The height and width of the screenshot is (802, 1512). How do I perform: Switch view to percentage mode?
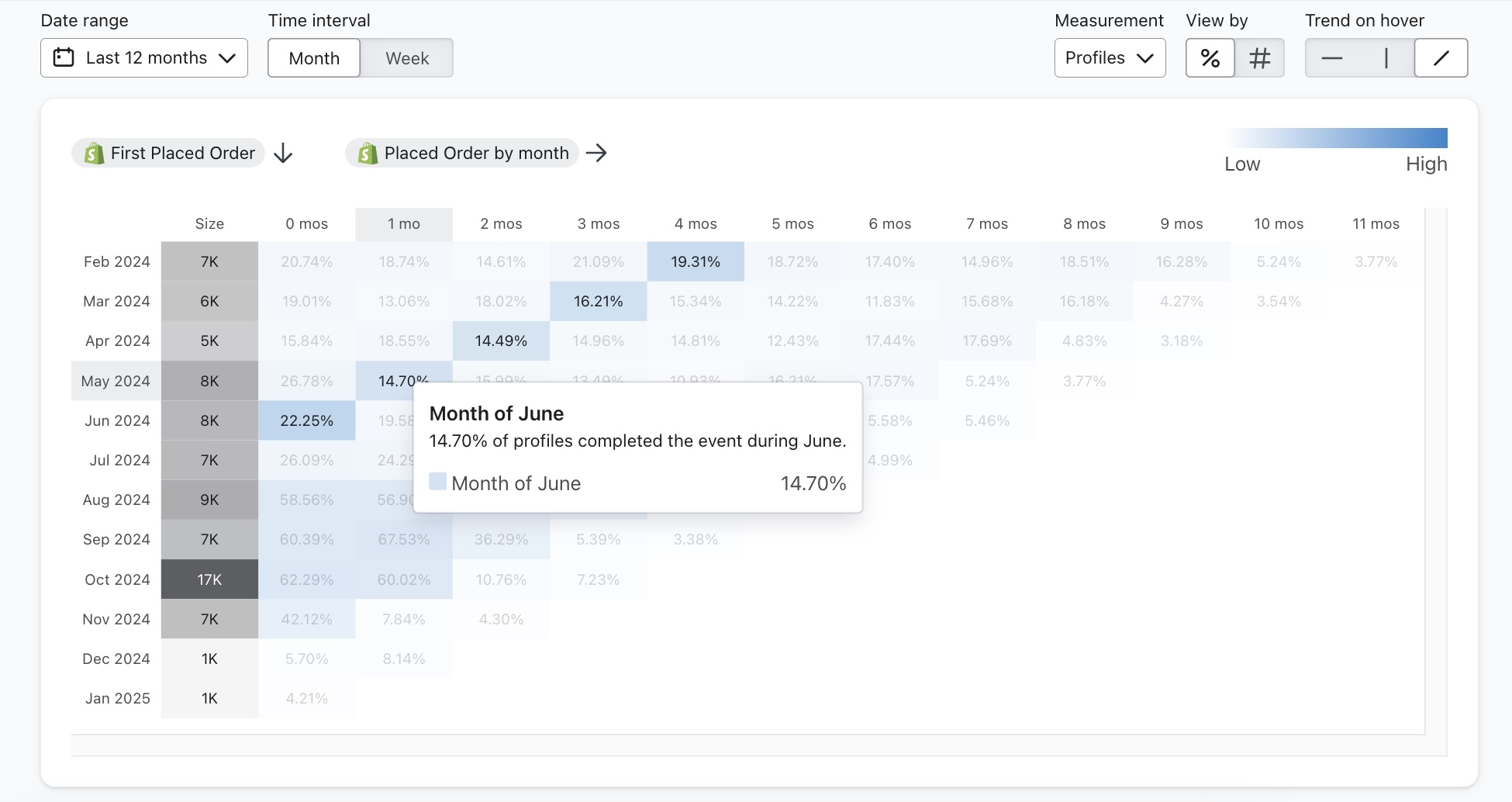click(x=1210, y=58)
